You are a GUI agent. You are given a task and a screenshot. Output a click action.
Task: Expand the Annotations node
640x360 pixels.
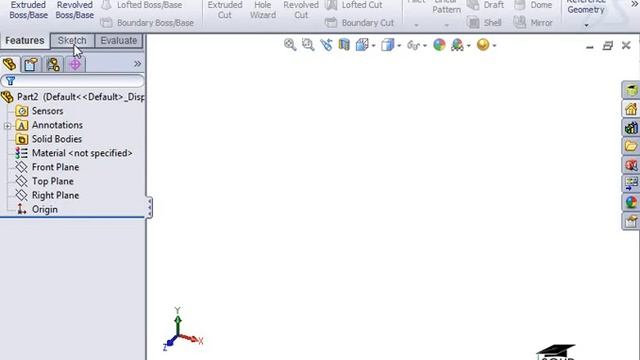[x=7, y=126]
